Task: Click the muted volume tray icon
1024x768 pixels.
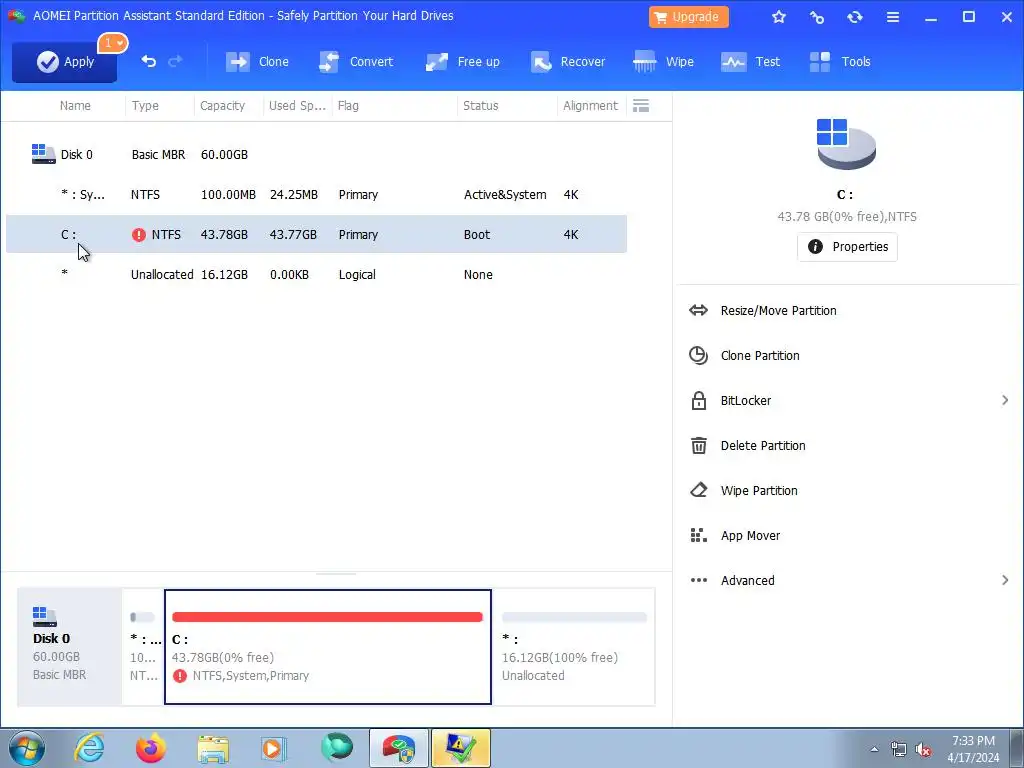Action: pos(923,749)
